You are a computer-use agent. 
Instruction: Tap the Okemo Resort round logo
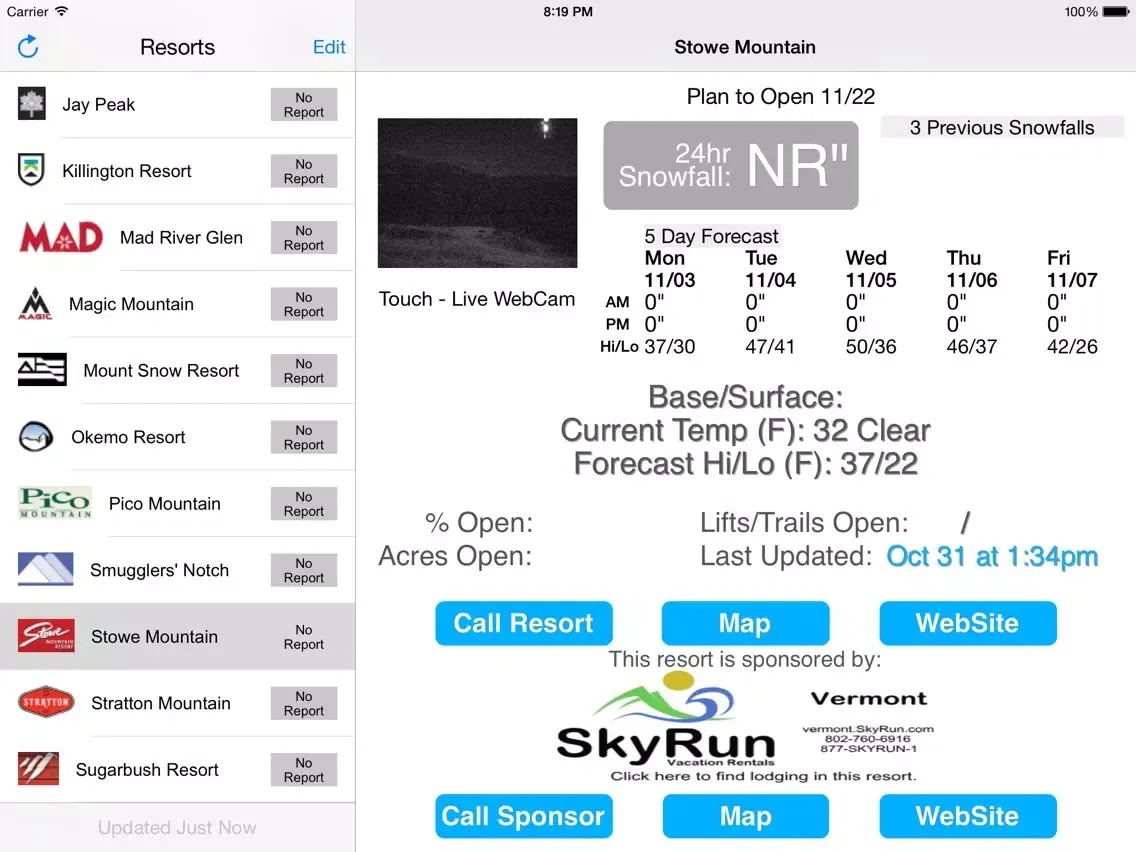(36, 436)
